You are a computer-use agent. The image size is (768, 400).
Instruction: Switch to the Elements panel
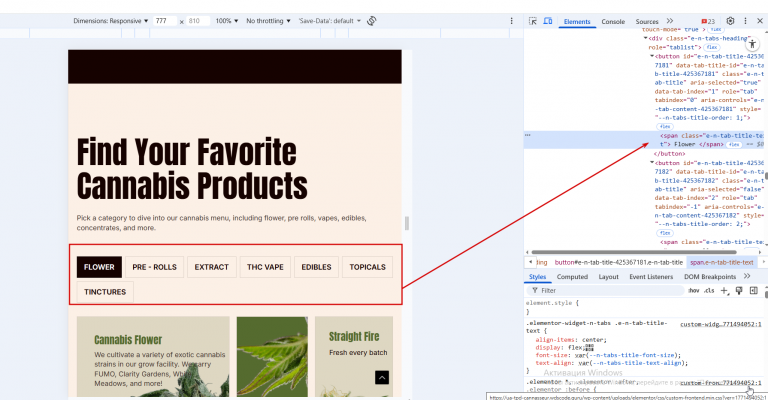point(577,22)
